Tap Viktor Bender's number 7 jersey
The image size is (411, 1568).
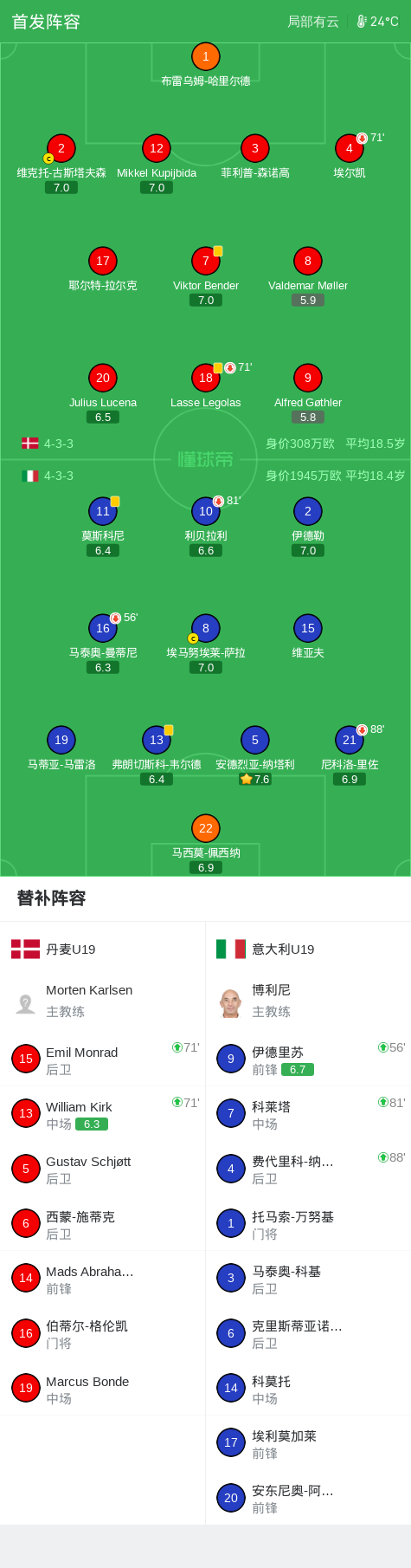coord(205,261)
